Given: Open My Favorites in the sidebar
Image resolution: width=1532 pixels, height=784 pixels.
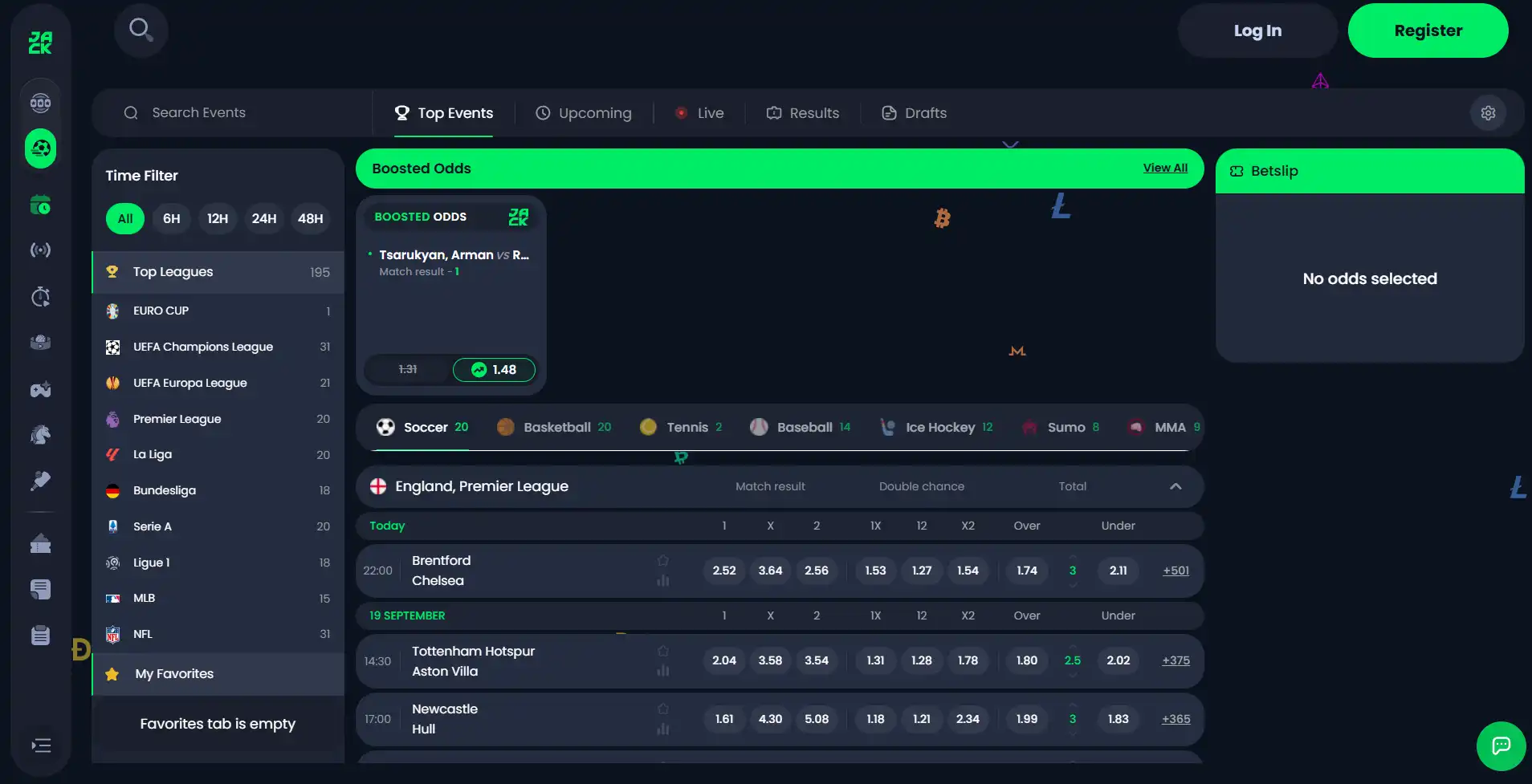Looking at the screenshot, I should tap(218, 674).
